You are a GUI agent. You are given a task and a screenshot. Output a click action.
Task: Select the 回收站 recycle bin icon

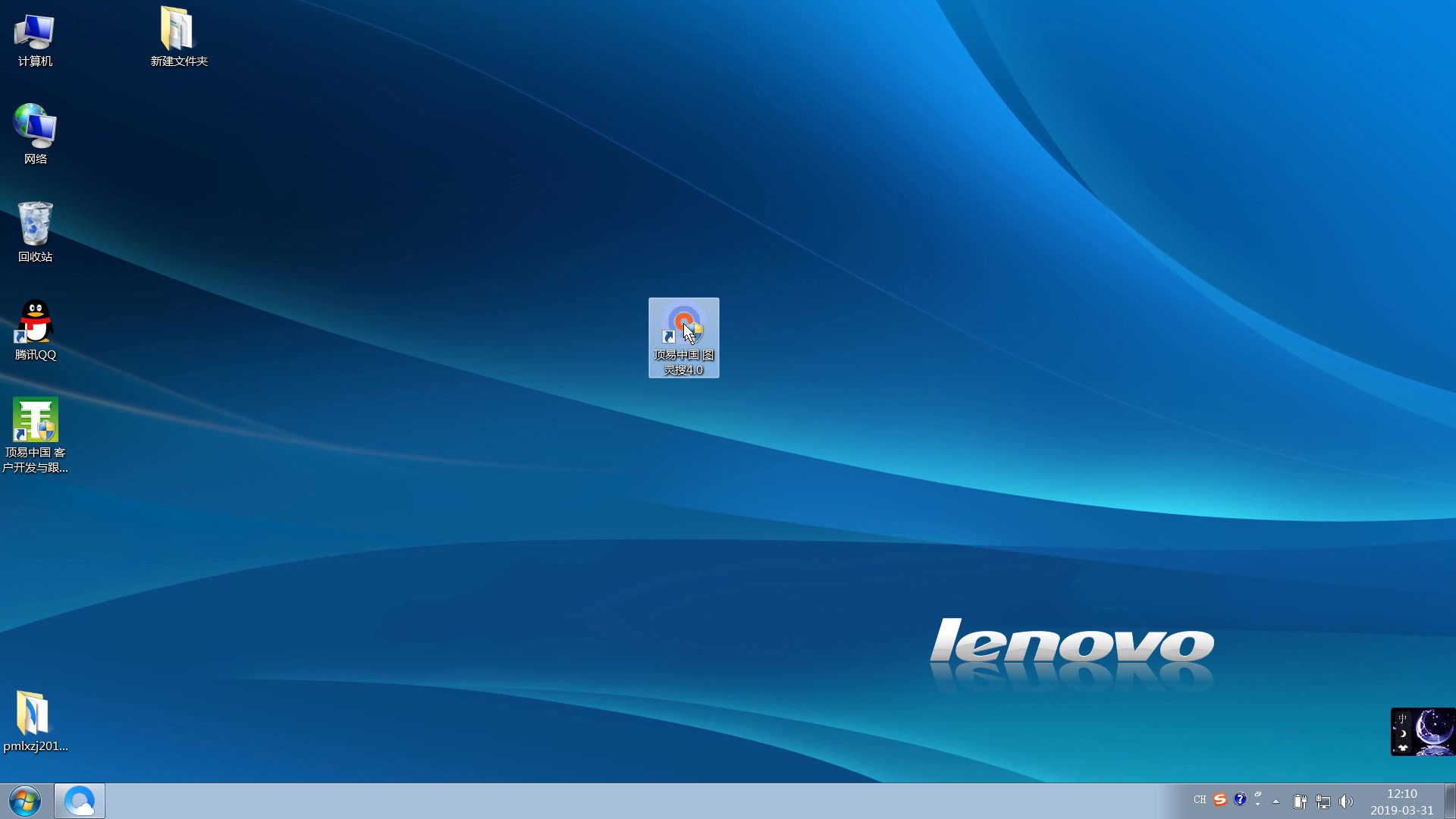pyautogui.click(x=35, y=224)
